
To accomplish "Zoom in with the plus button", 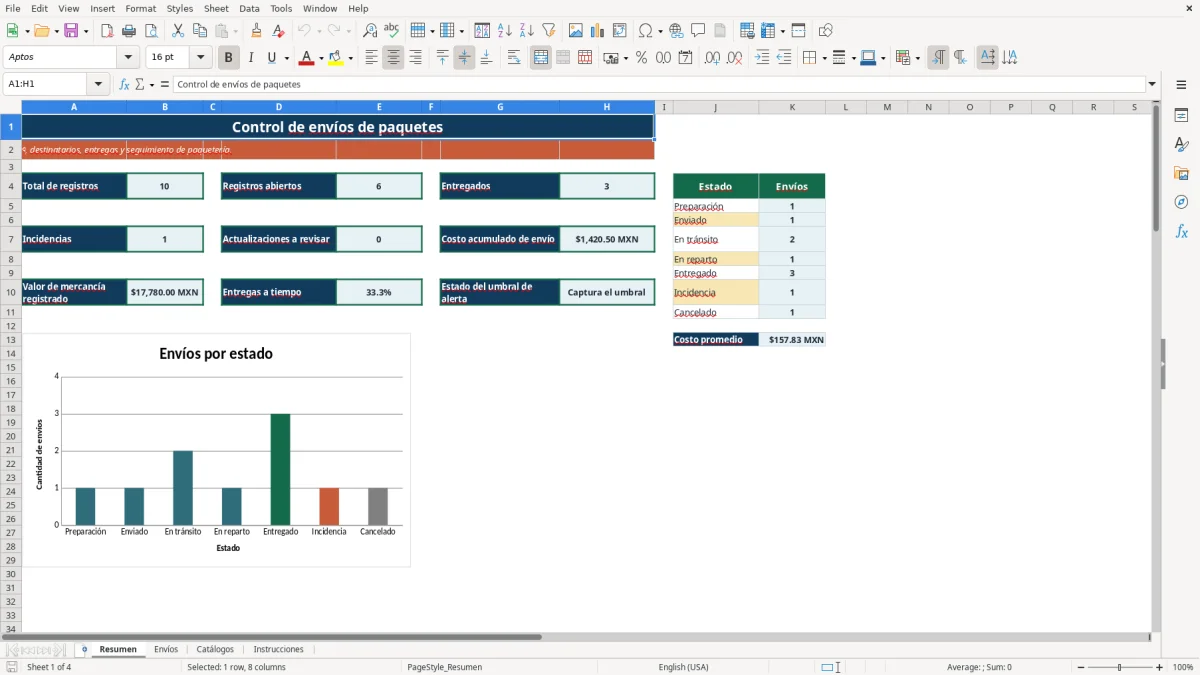I will (1160, 667).
